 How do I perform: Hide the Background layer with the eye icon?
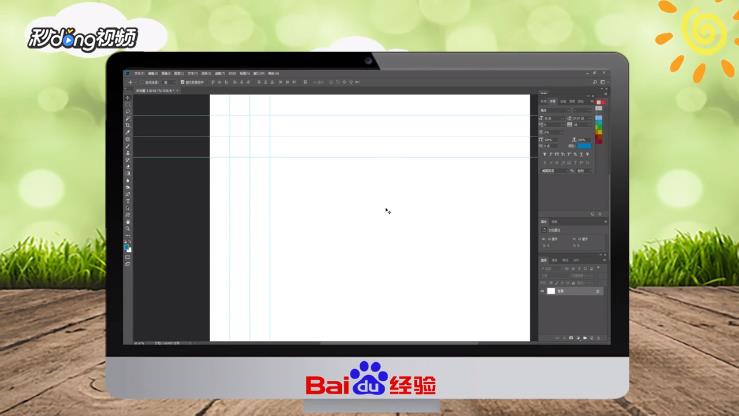click(542, 291)
